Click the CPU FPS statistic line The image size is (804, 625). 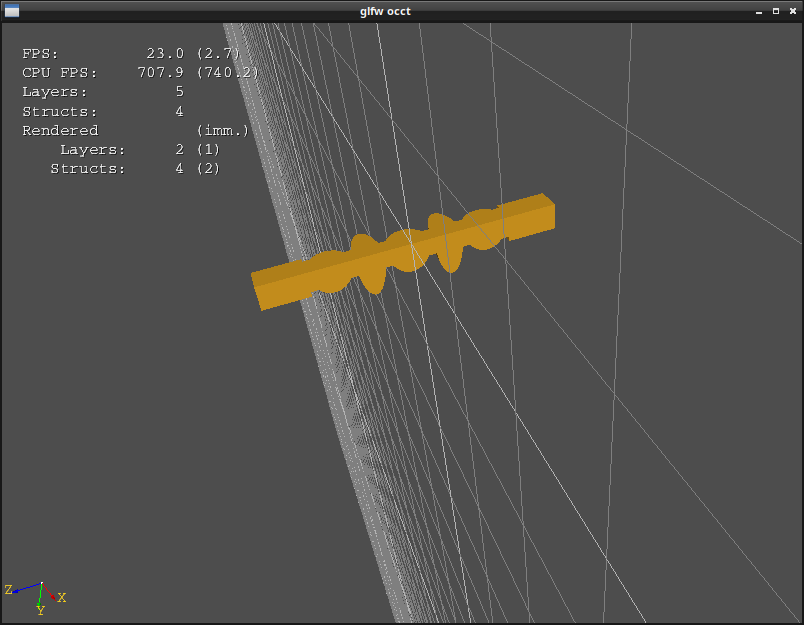(140, 73)
